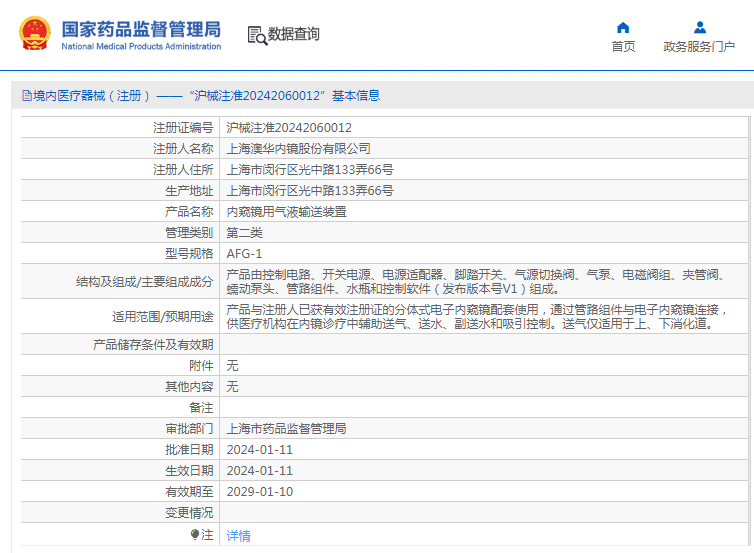Click the lightbulb icon beside 注

(x=195, y=534)
